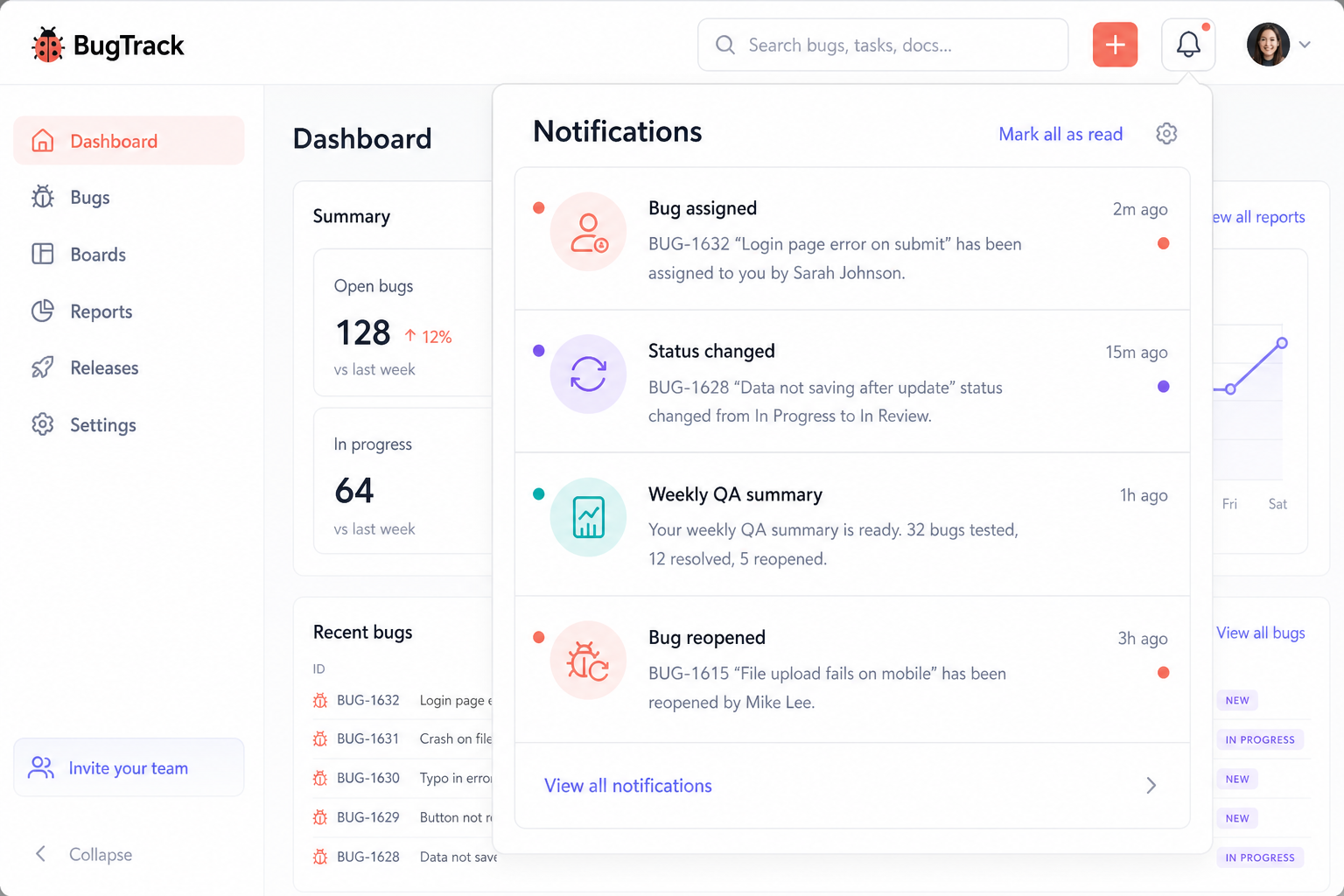Click bug icon beside BUG-1628 row
The width and height of the screenshot is (1344, 896).
[320, 857]
